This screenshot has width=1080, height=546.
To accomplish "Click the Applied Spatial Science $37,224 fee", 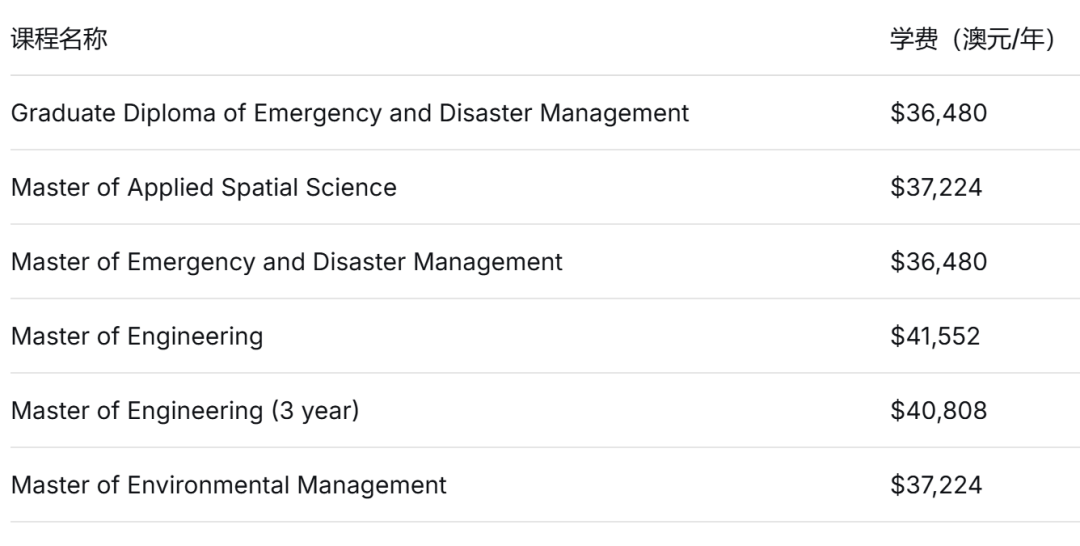I will tap(936, 187).
